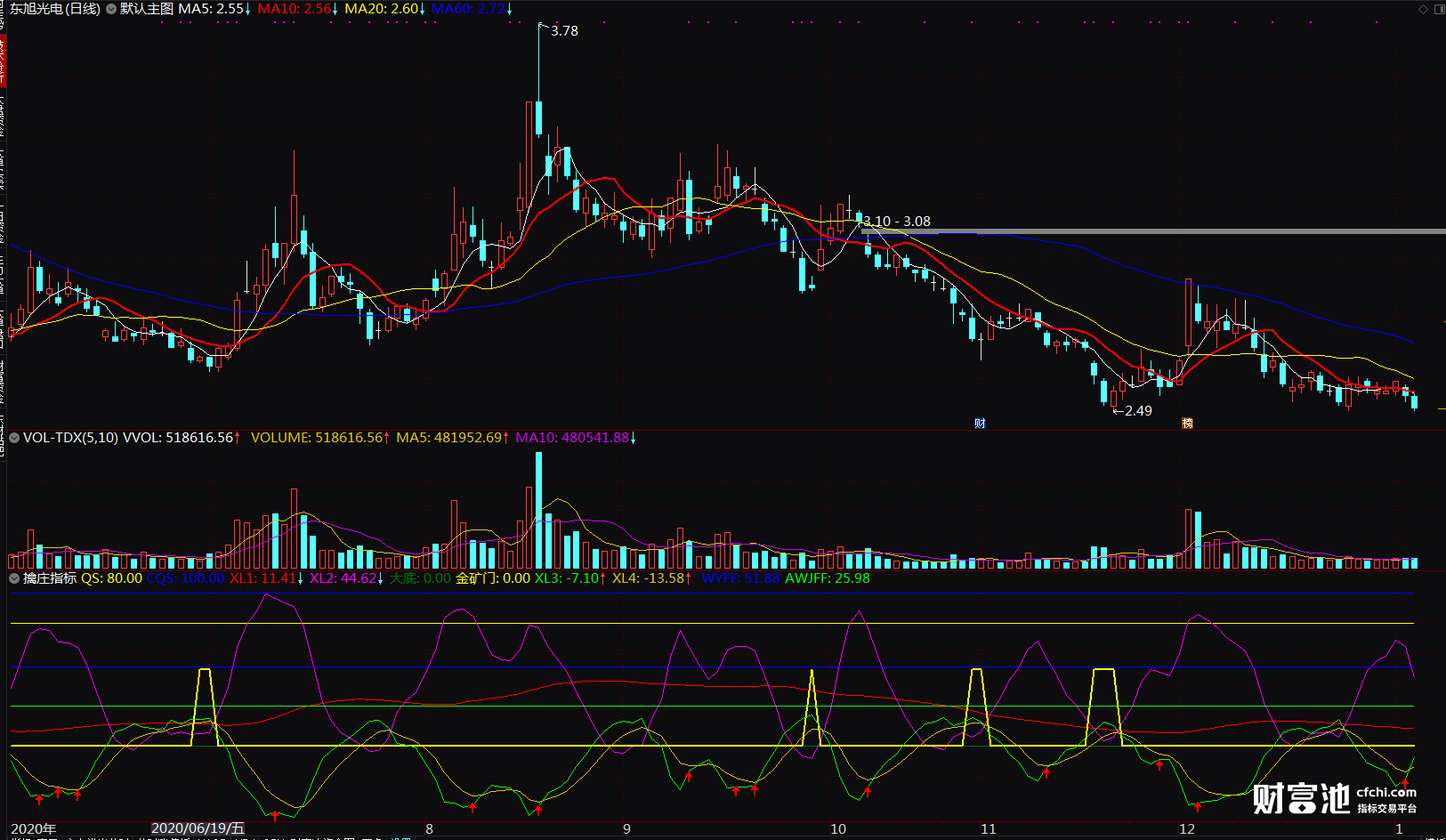Image resolution: width=1446 pixels, height=840 pixels.
Task: Click the MA20: 2.60 indicator value
Action: coord(384,9)
